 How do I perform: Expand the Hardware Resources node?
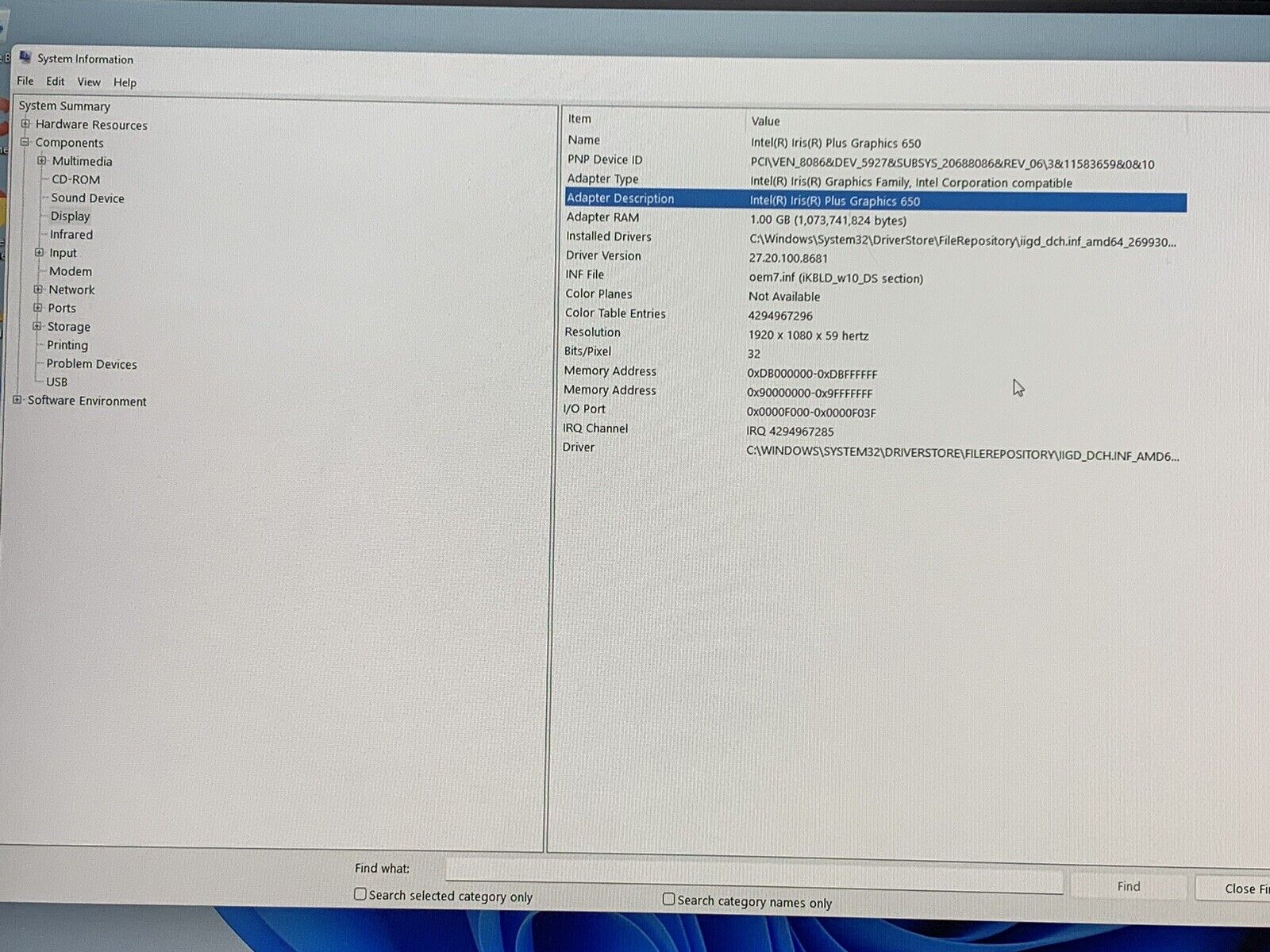[x=25, y=124]
